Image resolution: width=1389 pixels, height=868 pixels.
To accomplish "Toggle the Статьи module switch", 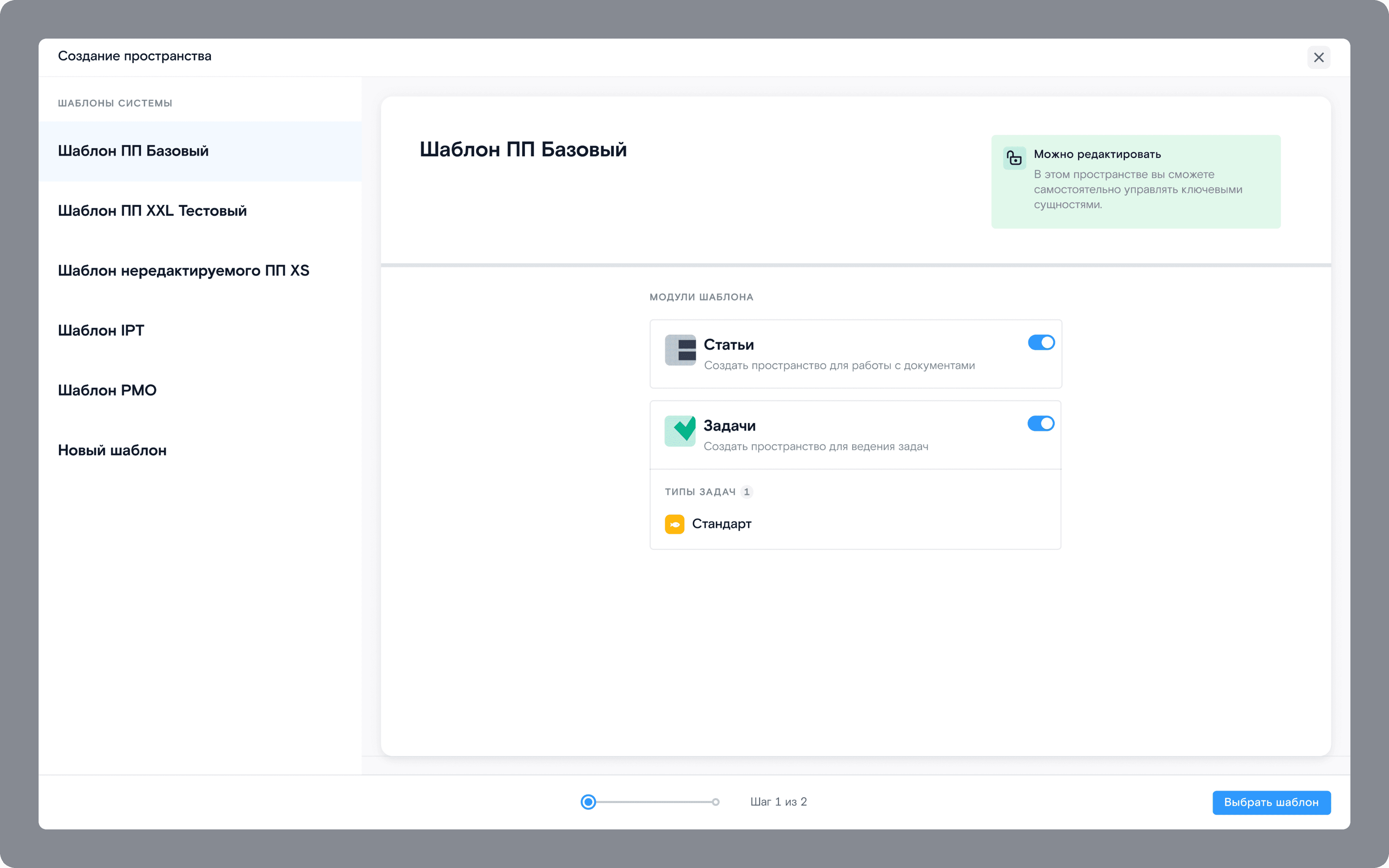I will [x=1041, y=343].
